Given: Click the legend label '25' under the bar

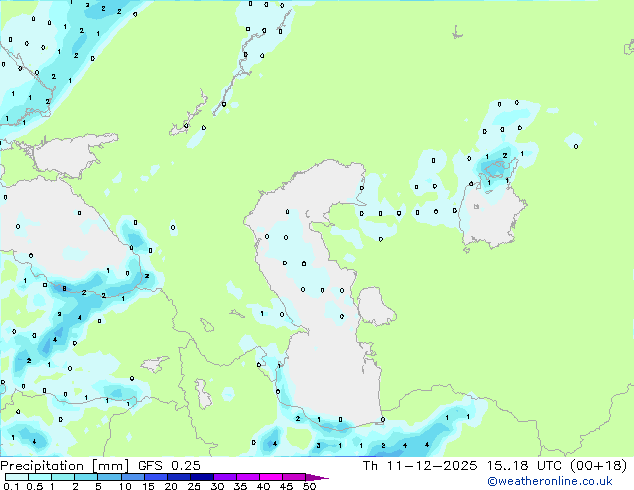Looking at the screenshot, I should click(194, 486).
